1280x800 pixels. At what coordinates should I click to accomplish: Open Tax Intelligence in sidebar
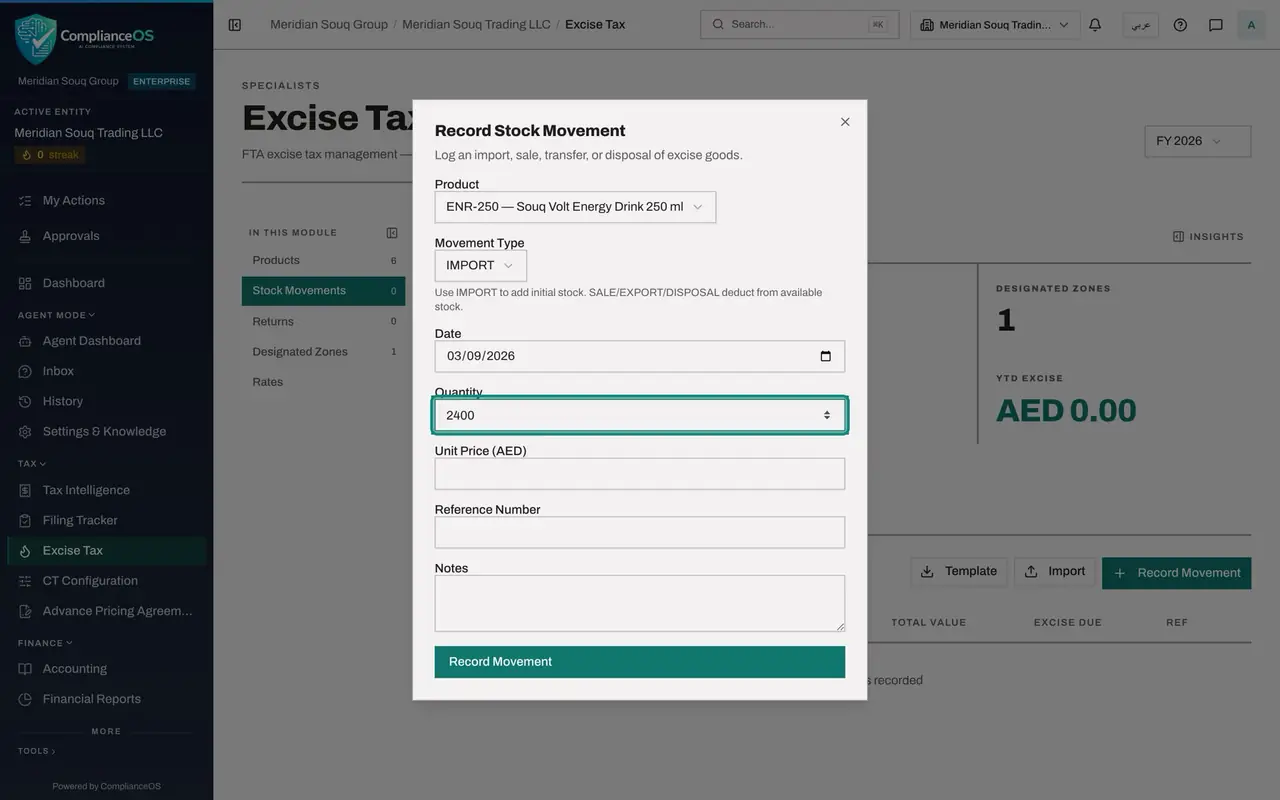tap(106, 490)
